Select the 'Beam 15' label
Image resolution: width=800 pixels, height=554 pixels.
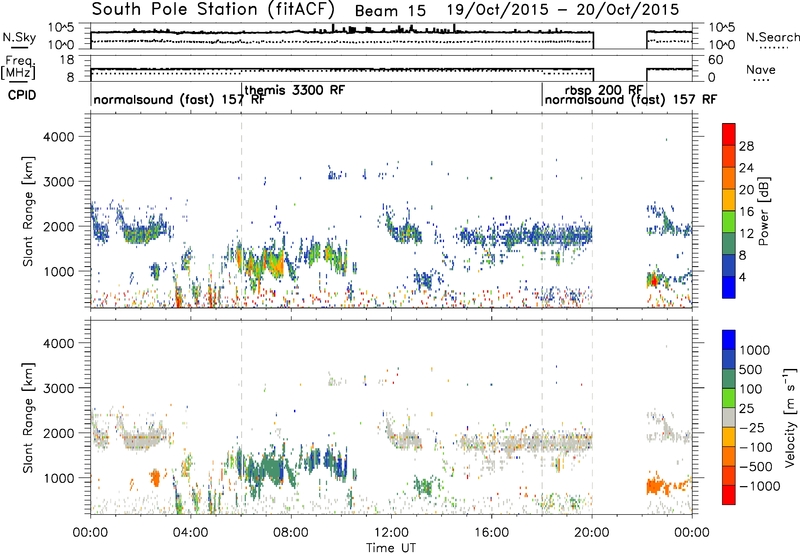pos(390,11)
